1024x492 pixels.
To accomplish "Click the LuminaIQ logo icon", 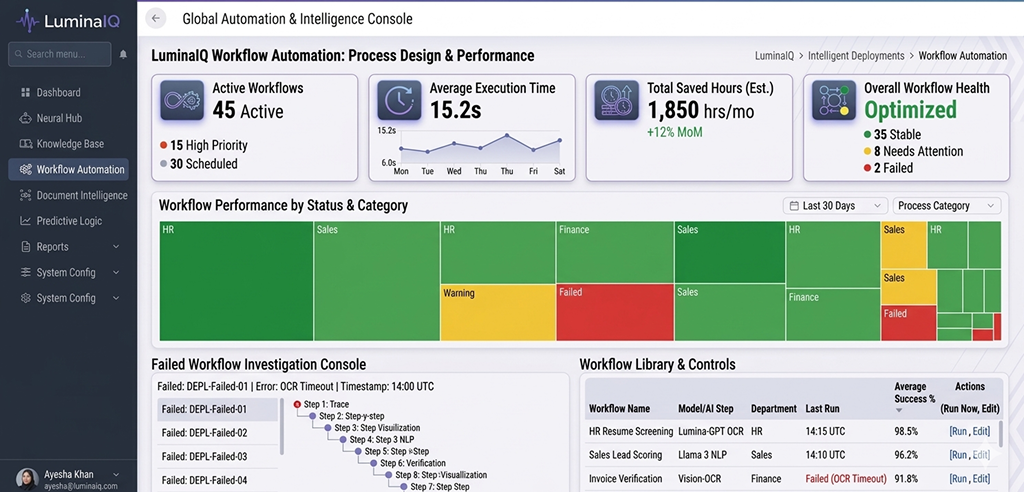I will (25, 20).
